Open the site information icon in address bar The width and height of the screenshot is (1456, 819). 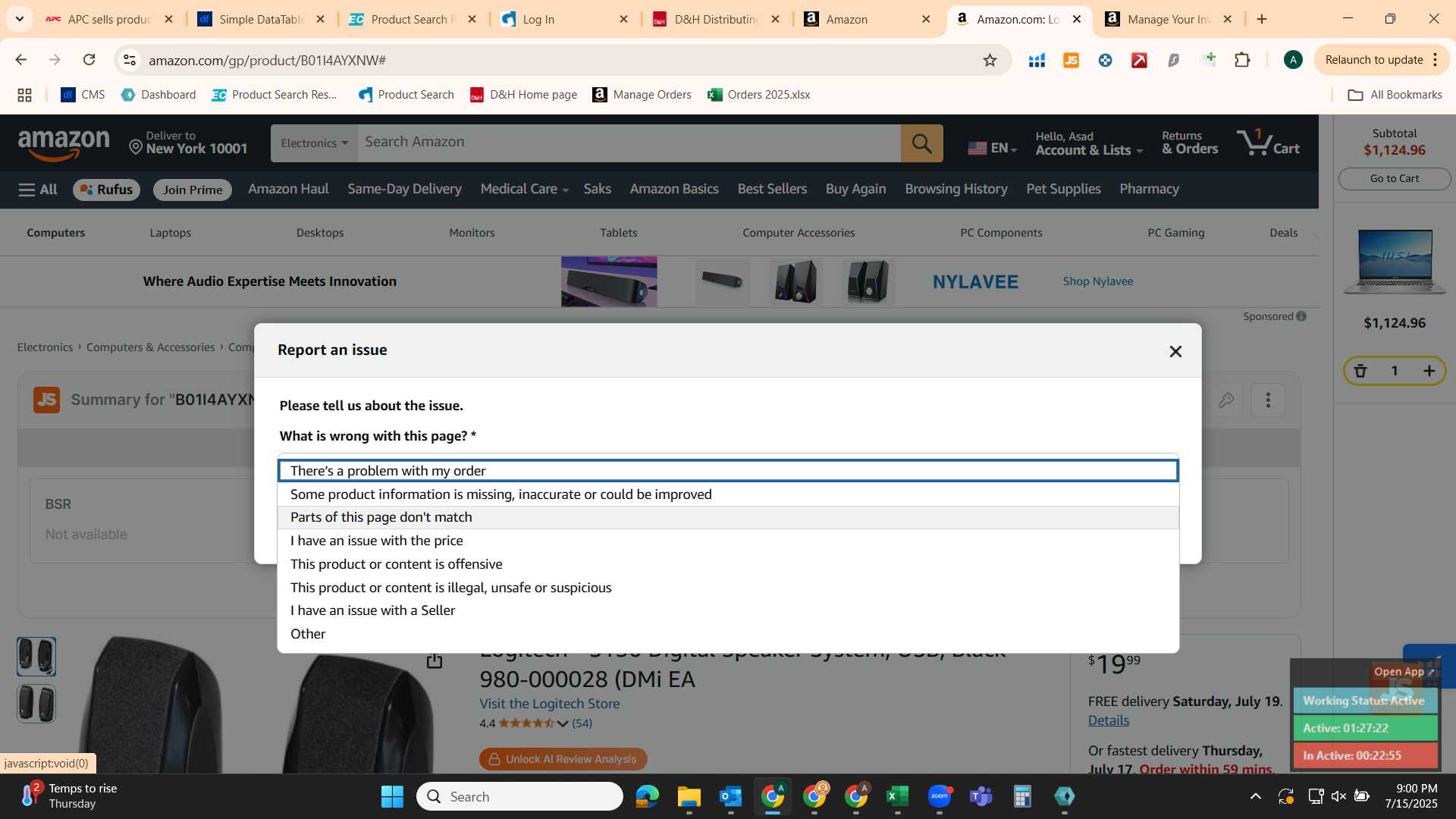(130, 60)
